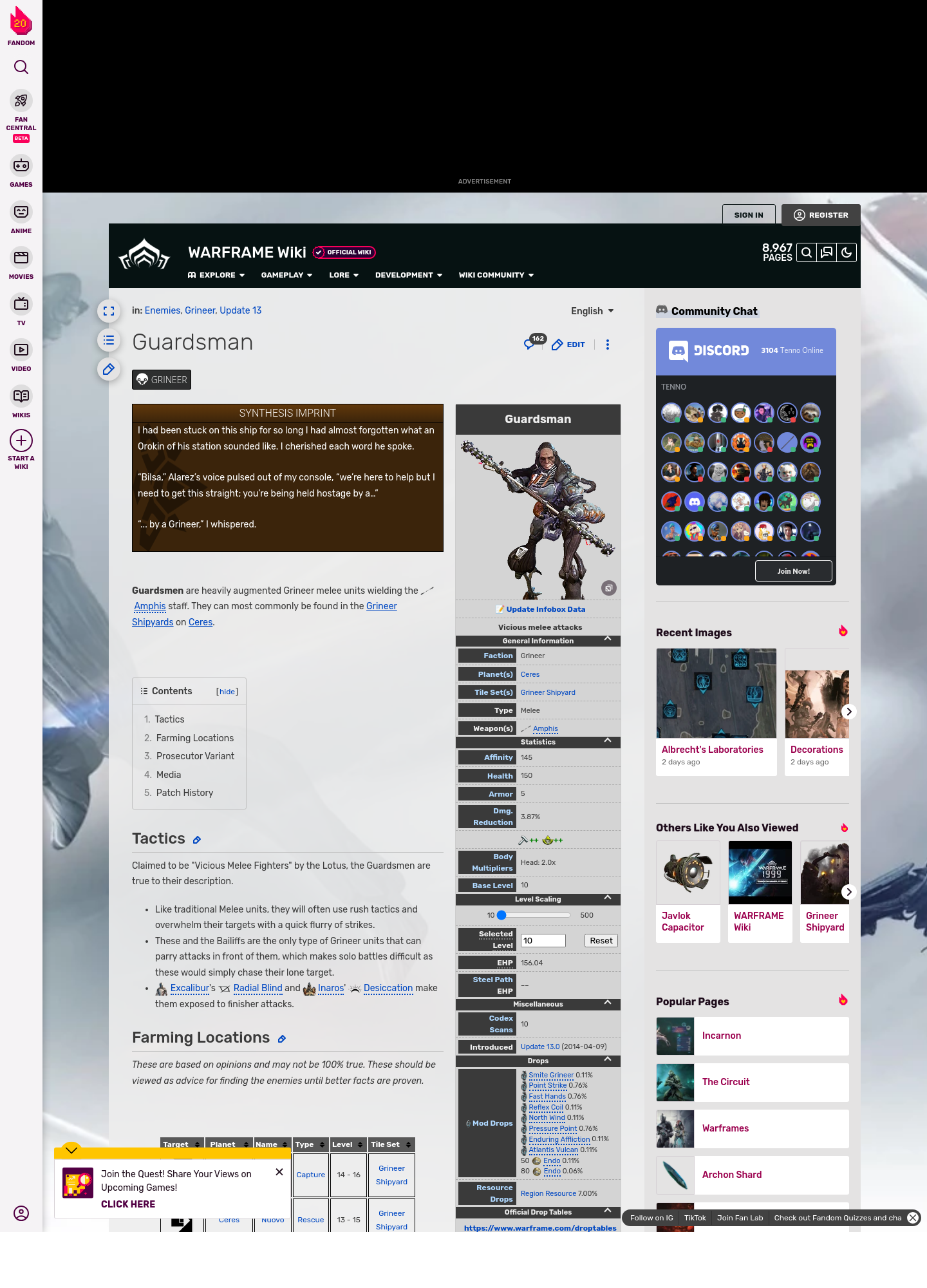Viewport: 927px width, 1288px height.
Task: Click the floating pencil edit icon
Action: [x=109, y=369]
